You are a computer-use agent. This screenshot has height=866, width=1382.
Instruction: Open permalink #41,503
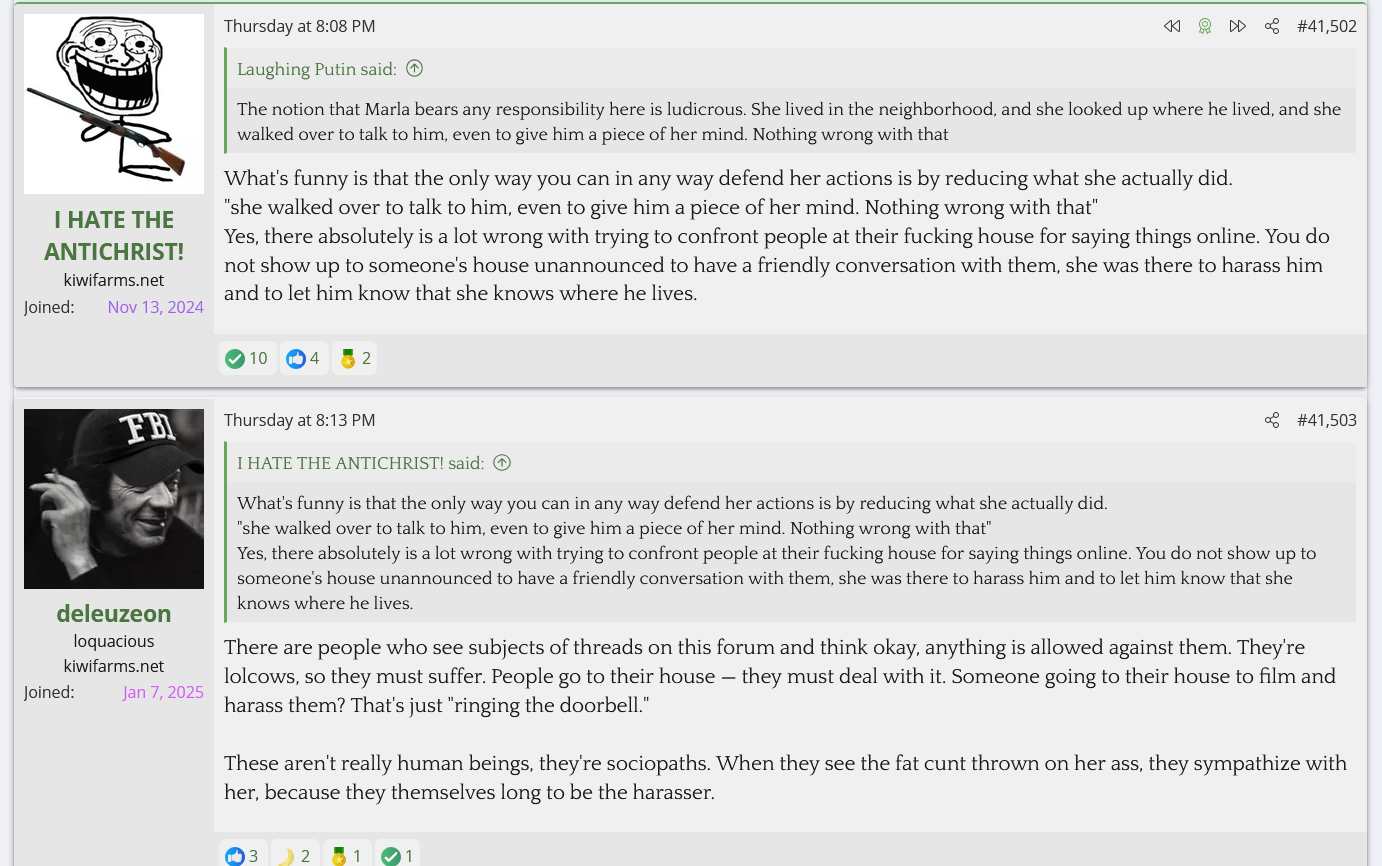(x=1327, y=420)
